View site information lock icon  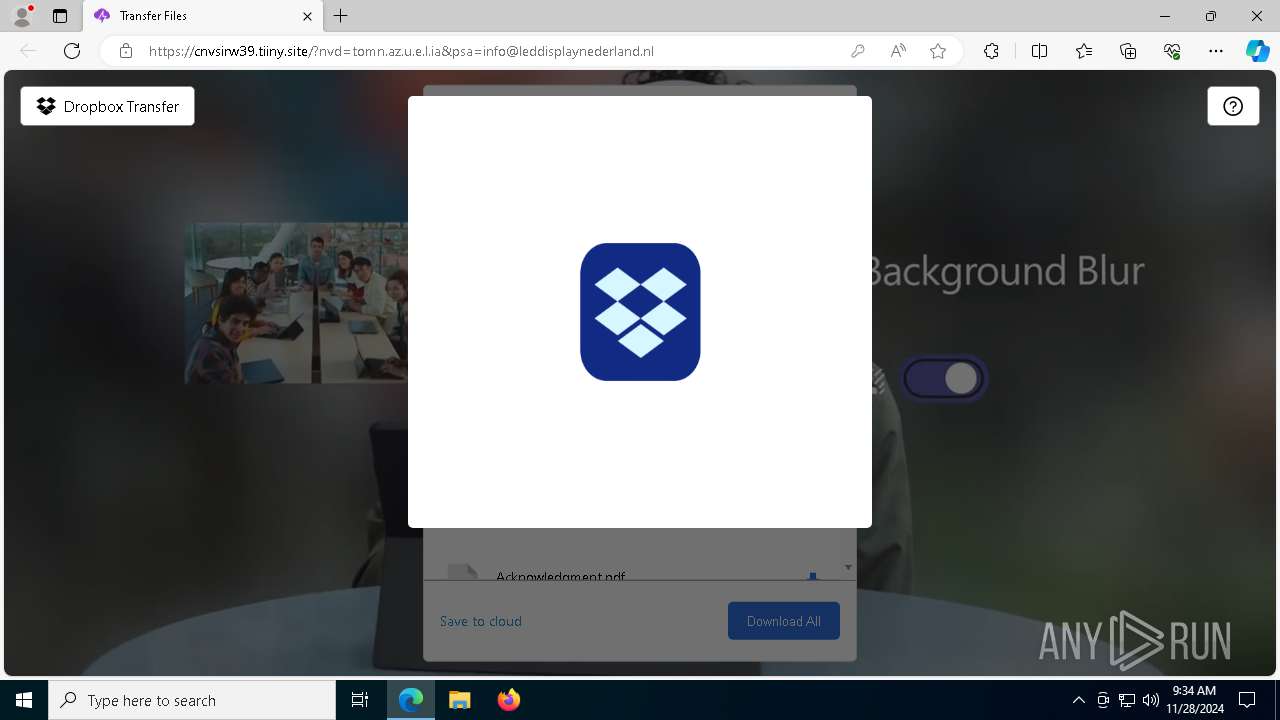(x=126, y=51)
